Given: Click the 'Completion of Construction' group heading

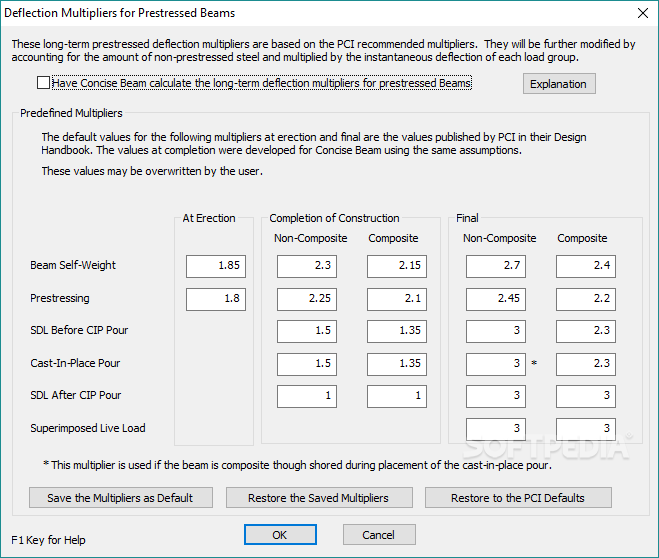Looking at the screenshot, I should tap(334, 218).
